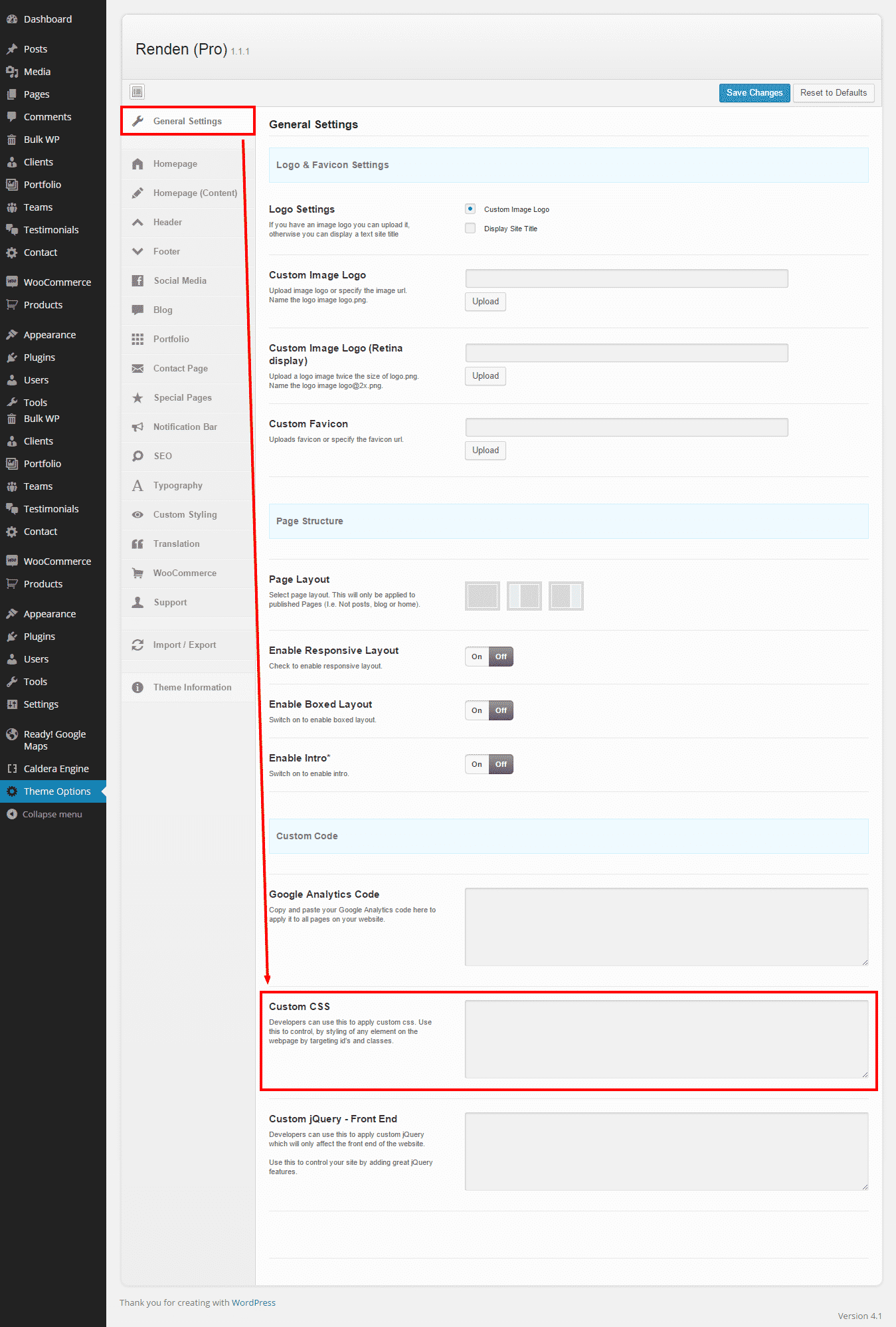Image resolution: width=896 pixels, height=1327 pixels.
Task: Select the Display Site Title option
Action: tap(470, 229)
